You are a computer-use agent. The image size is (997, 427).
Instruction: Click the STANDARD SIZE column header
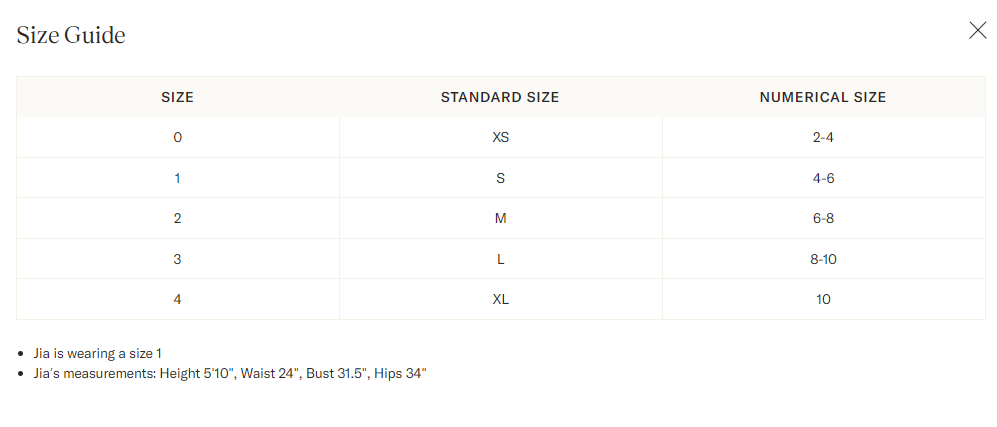(x=500, y=97)
